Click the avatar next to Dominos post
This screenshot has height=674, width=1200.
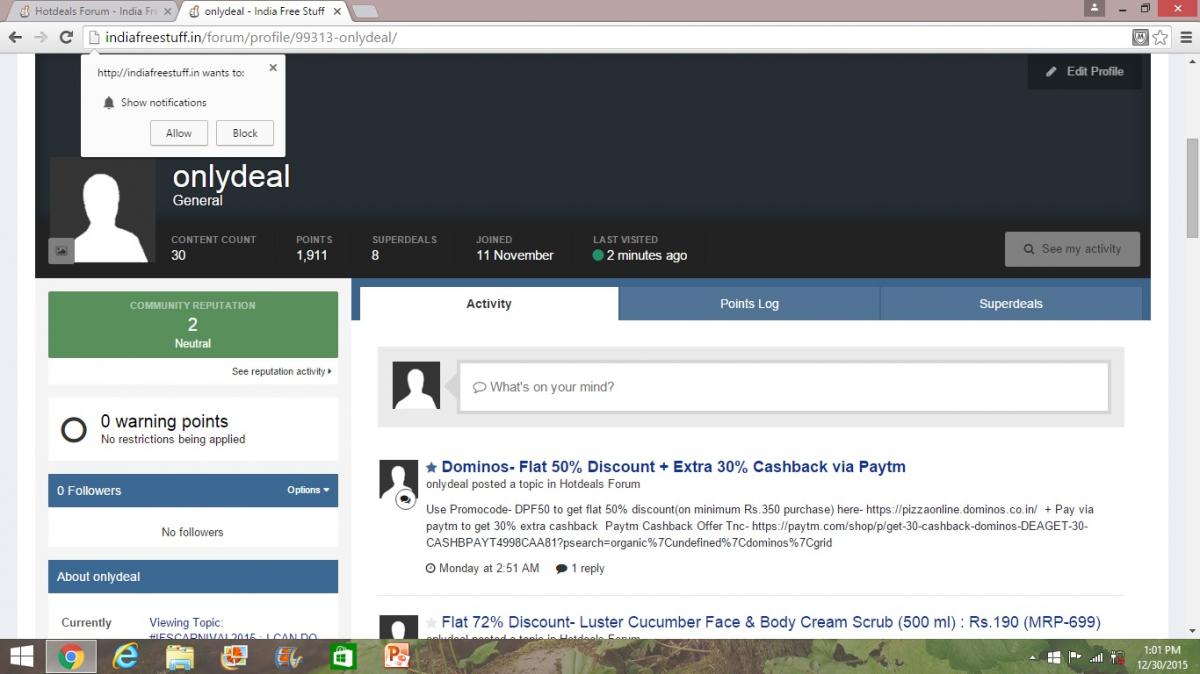[x=399, y=480]
